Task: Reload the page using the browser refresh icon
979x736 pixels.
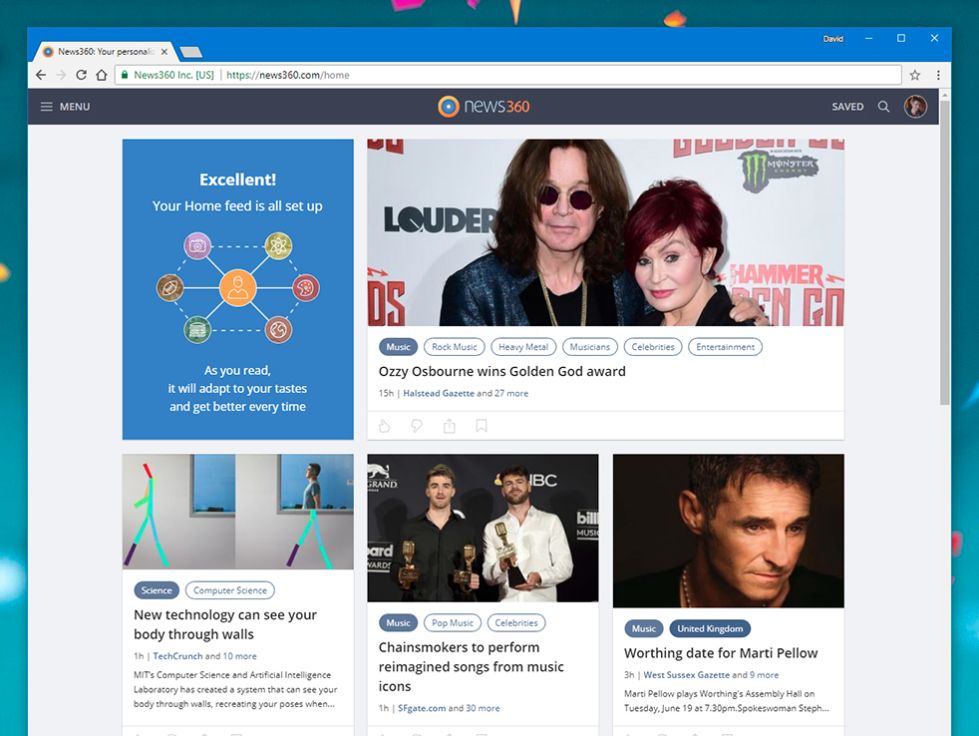Action: pos(81,75)
